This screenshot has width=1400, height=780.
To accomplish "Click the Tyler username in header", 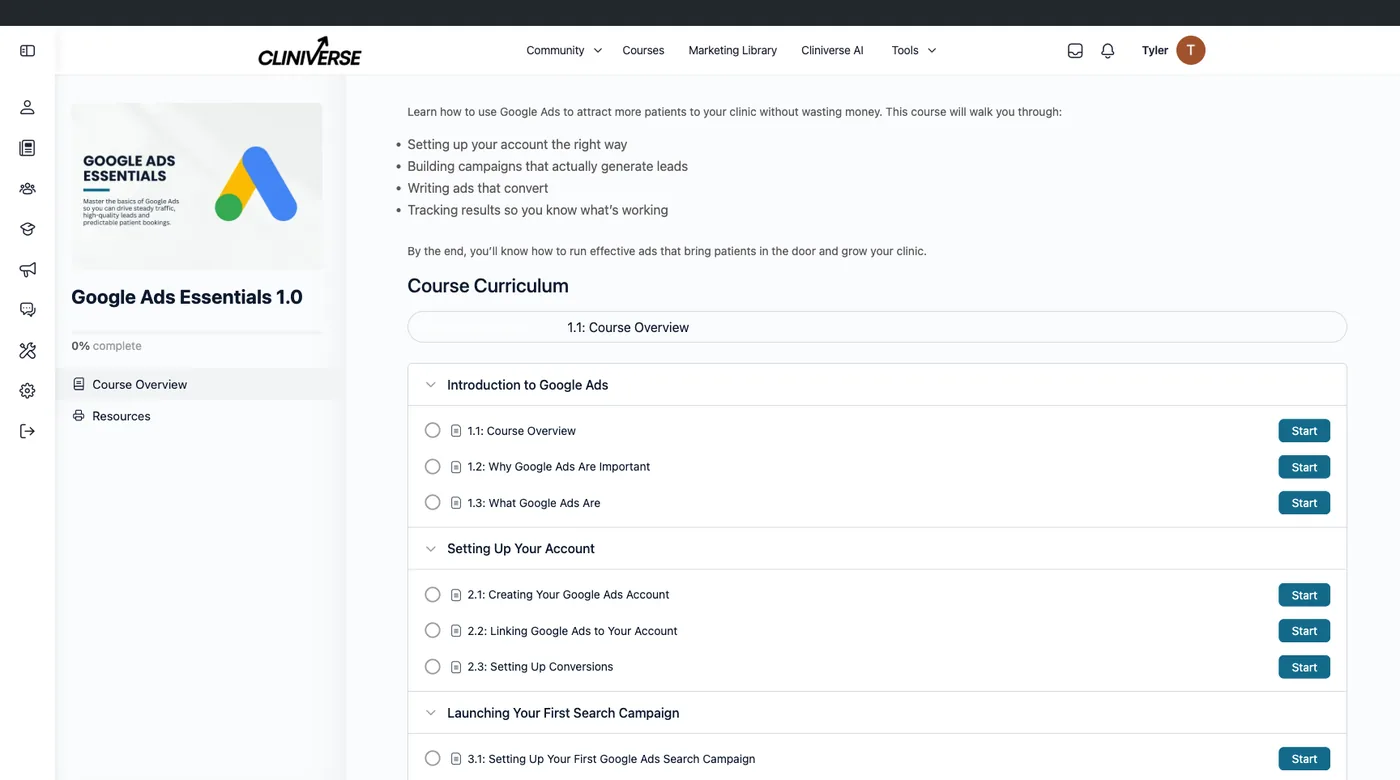I will 1155,50.
